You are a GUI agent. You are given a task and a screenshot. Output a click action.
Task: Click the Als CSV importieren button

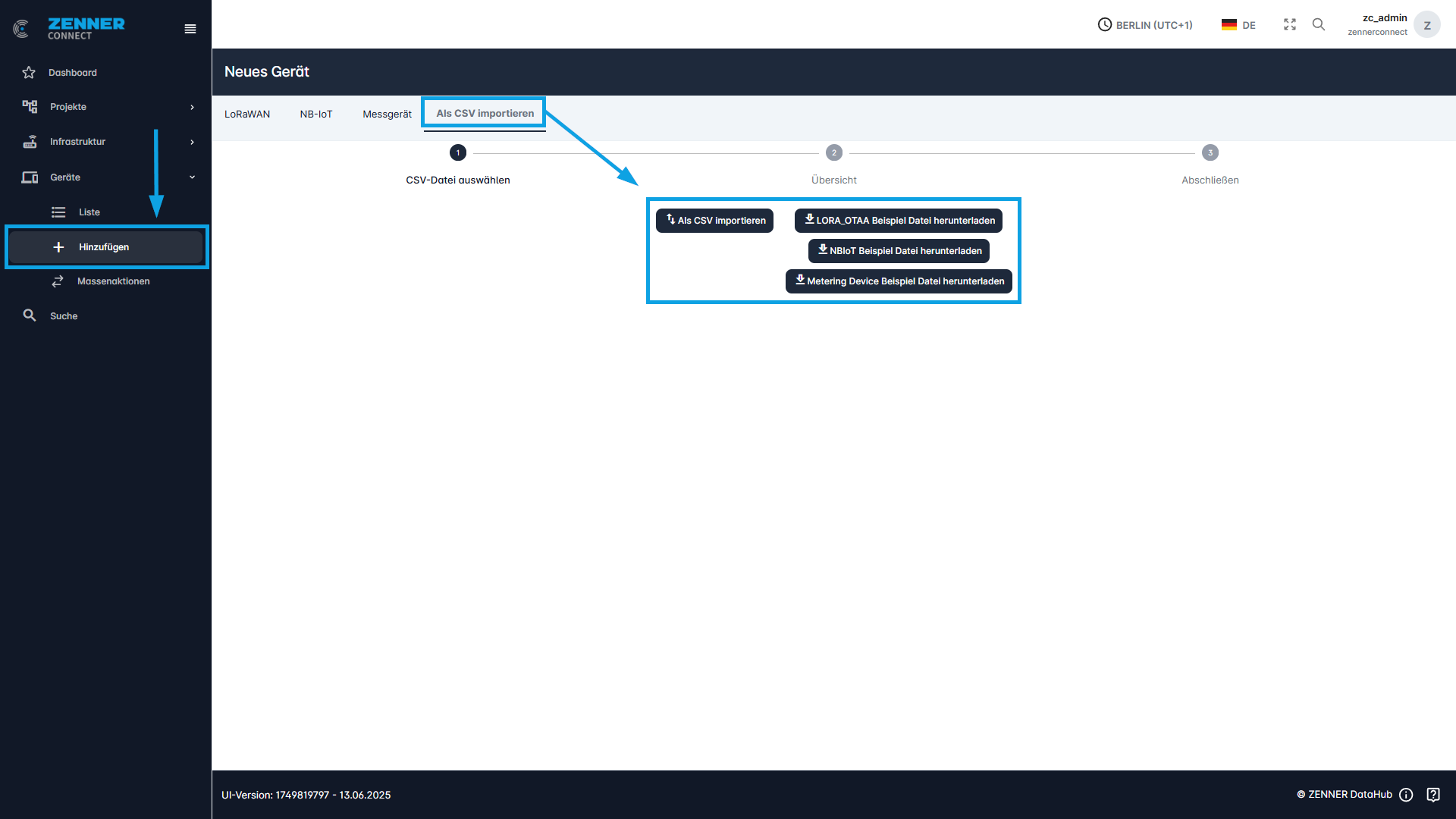(714, 220)
